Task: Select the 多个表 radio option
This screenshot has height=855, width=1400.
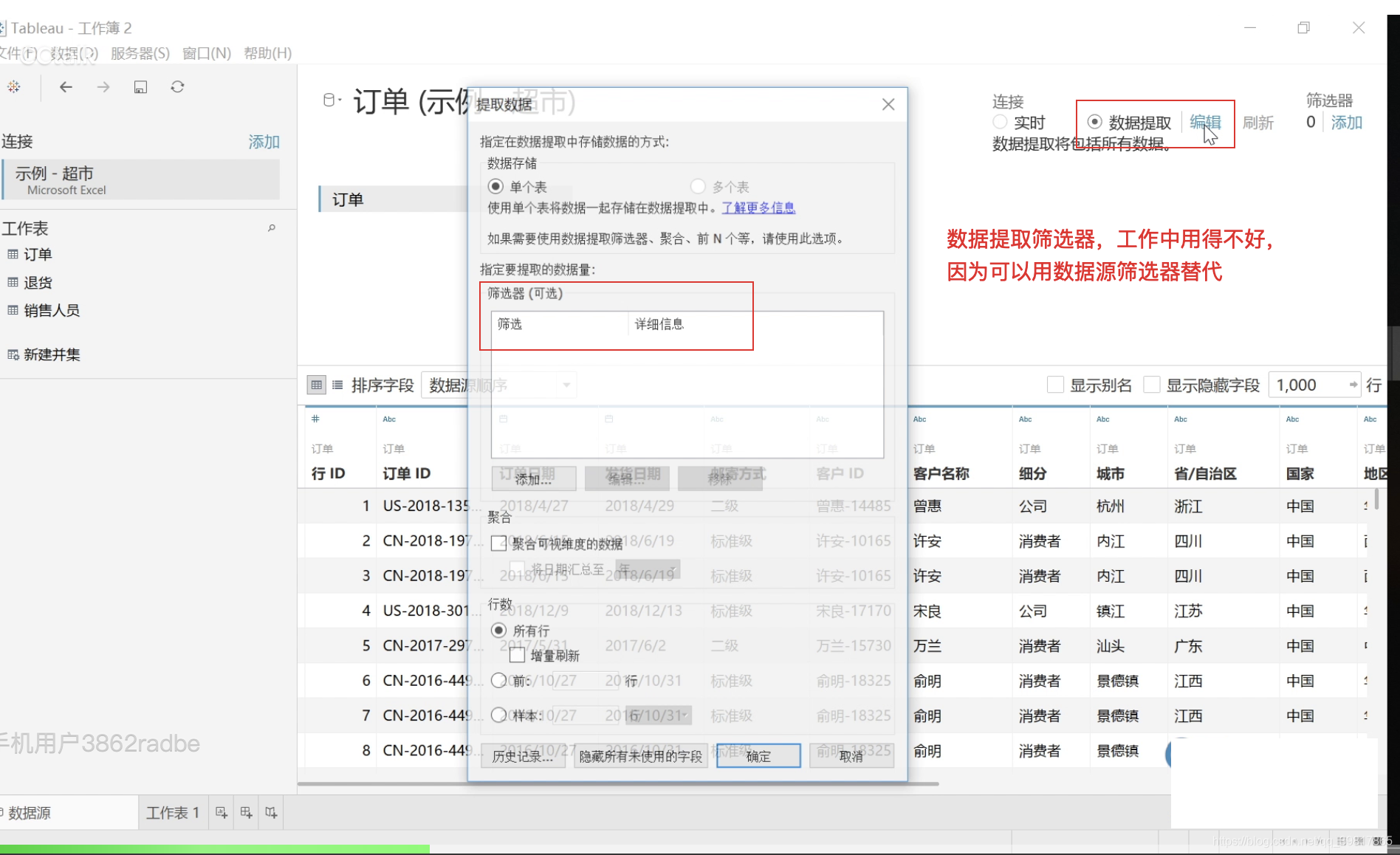Action: [698, 187]
